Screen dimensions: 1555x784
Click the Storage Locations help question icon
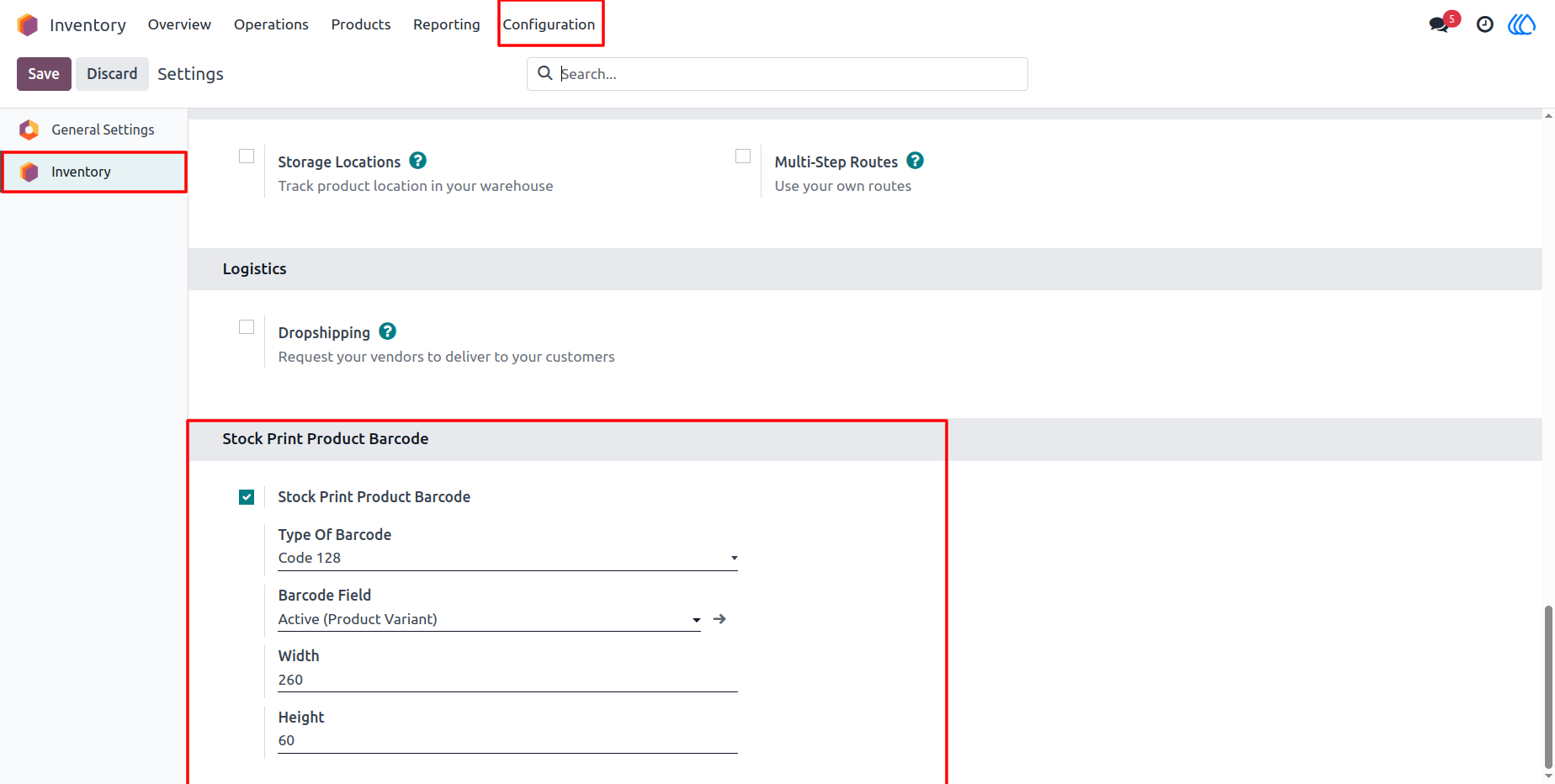417,161
